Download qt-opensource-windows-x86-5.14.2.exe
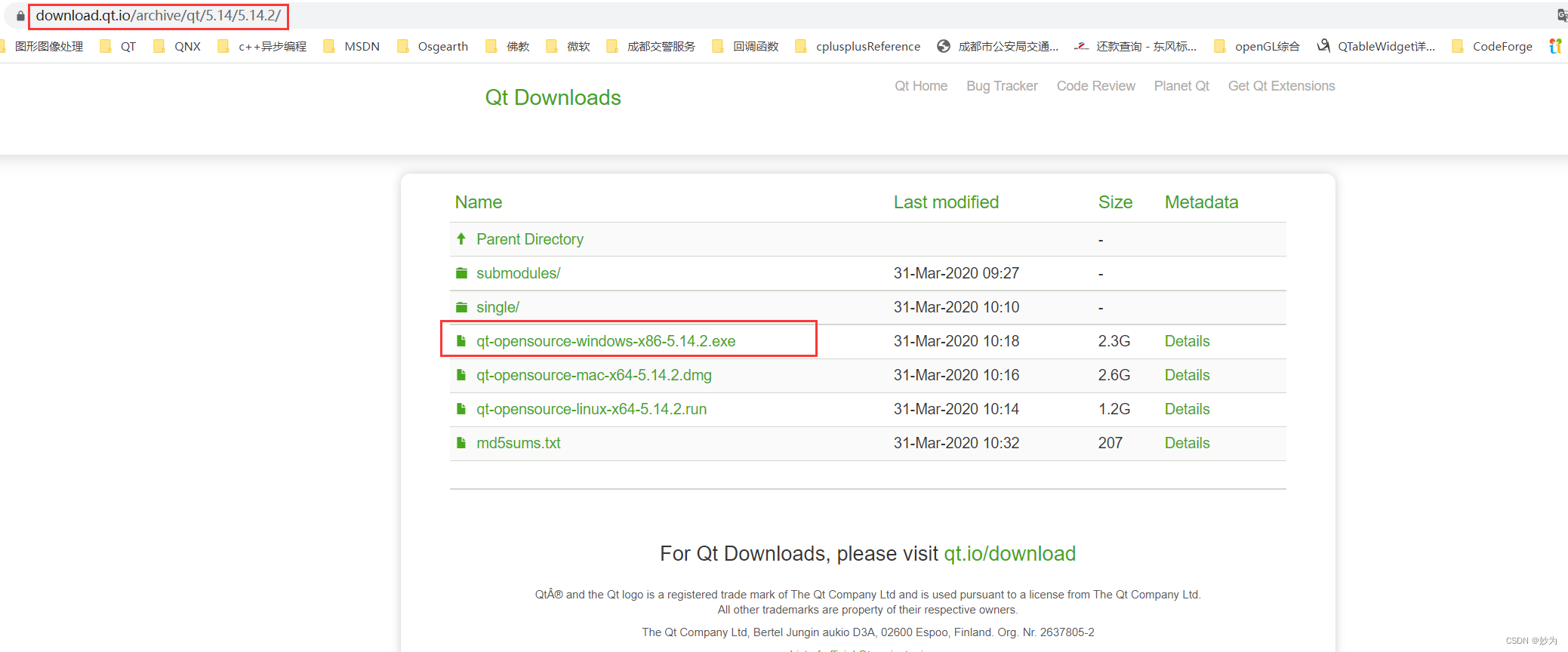This screenshot has height=652, width=1568. pyautogui.click(x=605, y=341)
